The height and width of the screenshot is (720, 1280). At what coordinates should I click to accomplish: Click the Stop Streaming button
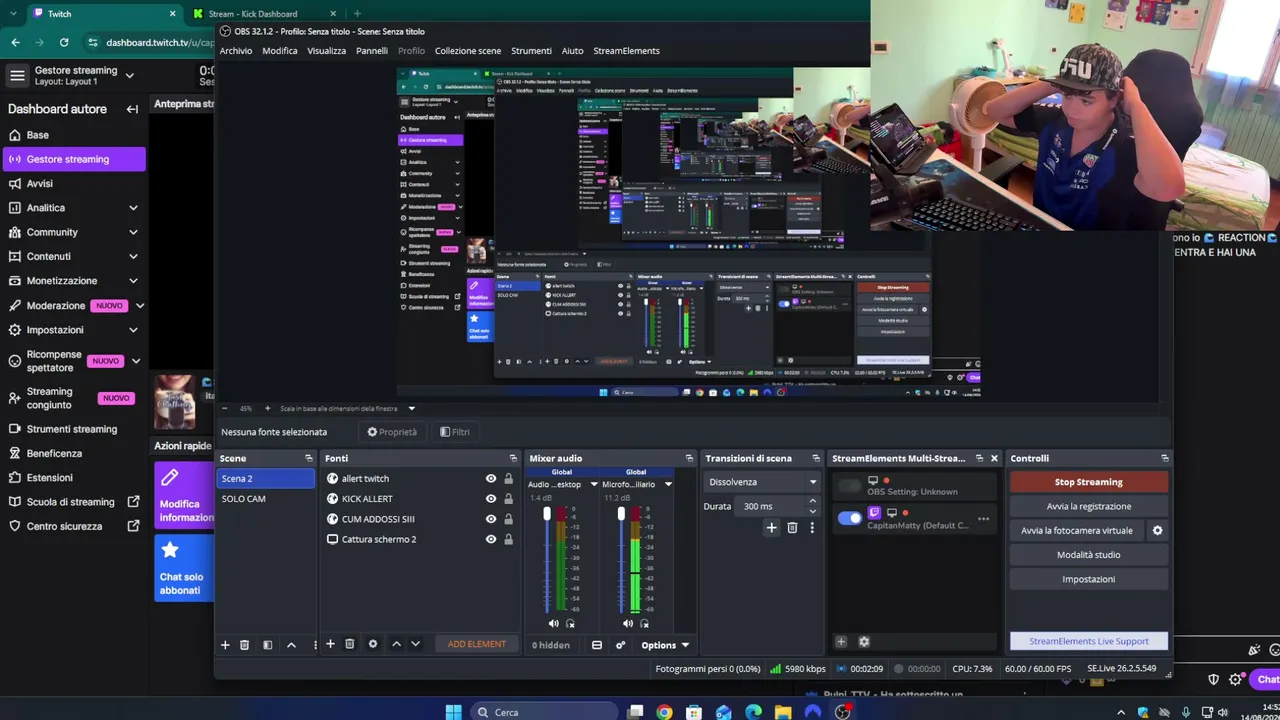tap(1089, 482)
